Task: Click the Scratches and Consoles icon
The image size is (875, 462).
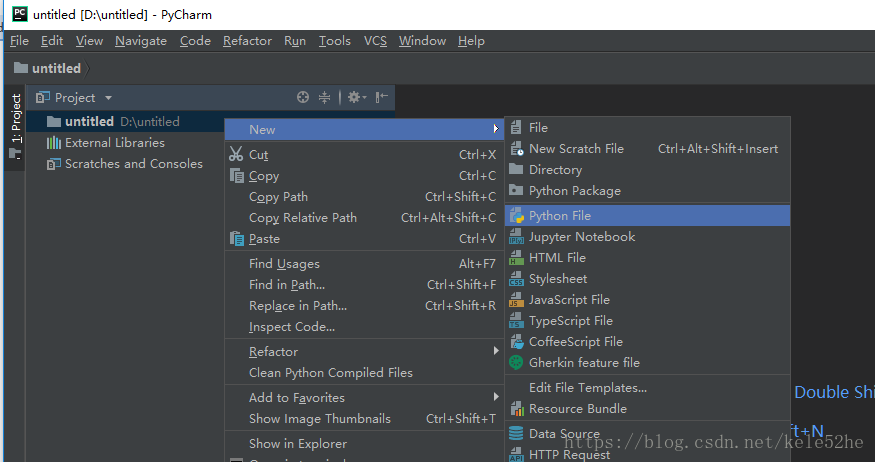Action: tap(54, 164)
